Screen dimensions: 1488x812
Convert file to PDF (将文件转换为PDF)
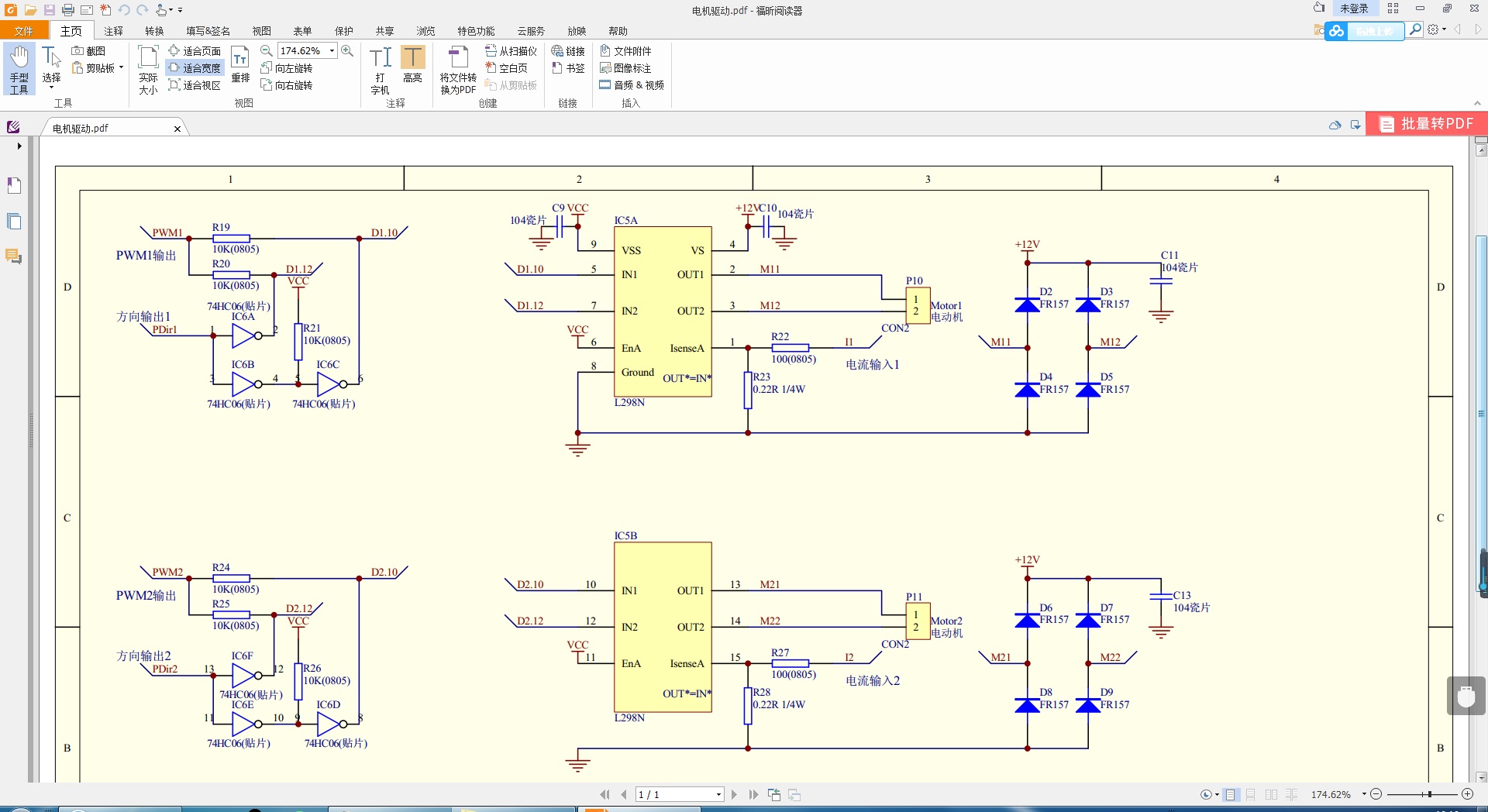click(458, 69)
